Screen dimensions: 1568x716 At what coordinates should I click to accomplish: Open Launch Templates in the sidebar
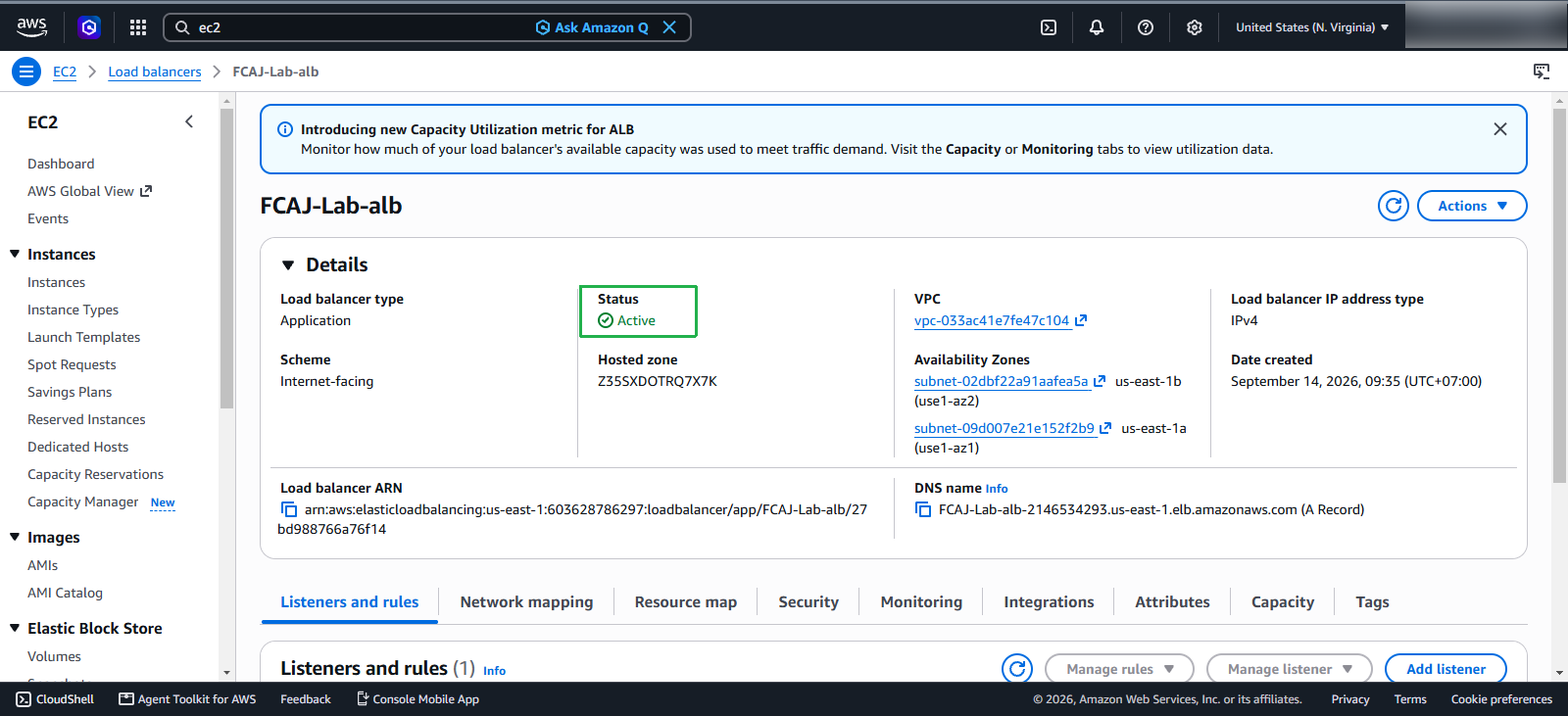tap(84, 337)
